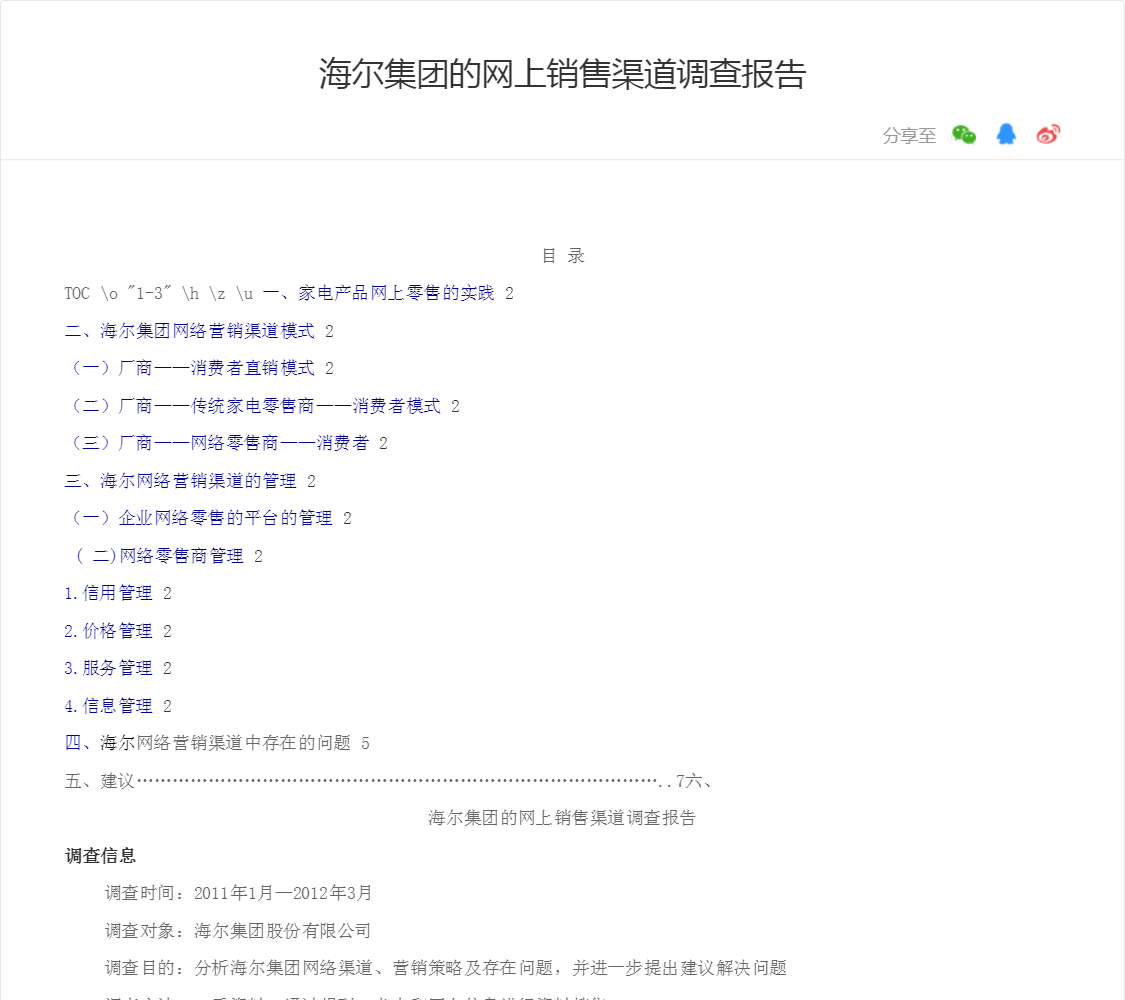Click the page title 海尔集团的网上销售渠道调查报告

click(x=562, y=74)
